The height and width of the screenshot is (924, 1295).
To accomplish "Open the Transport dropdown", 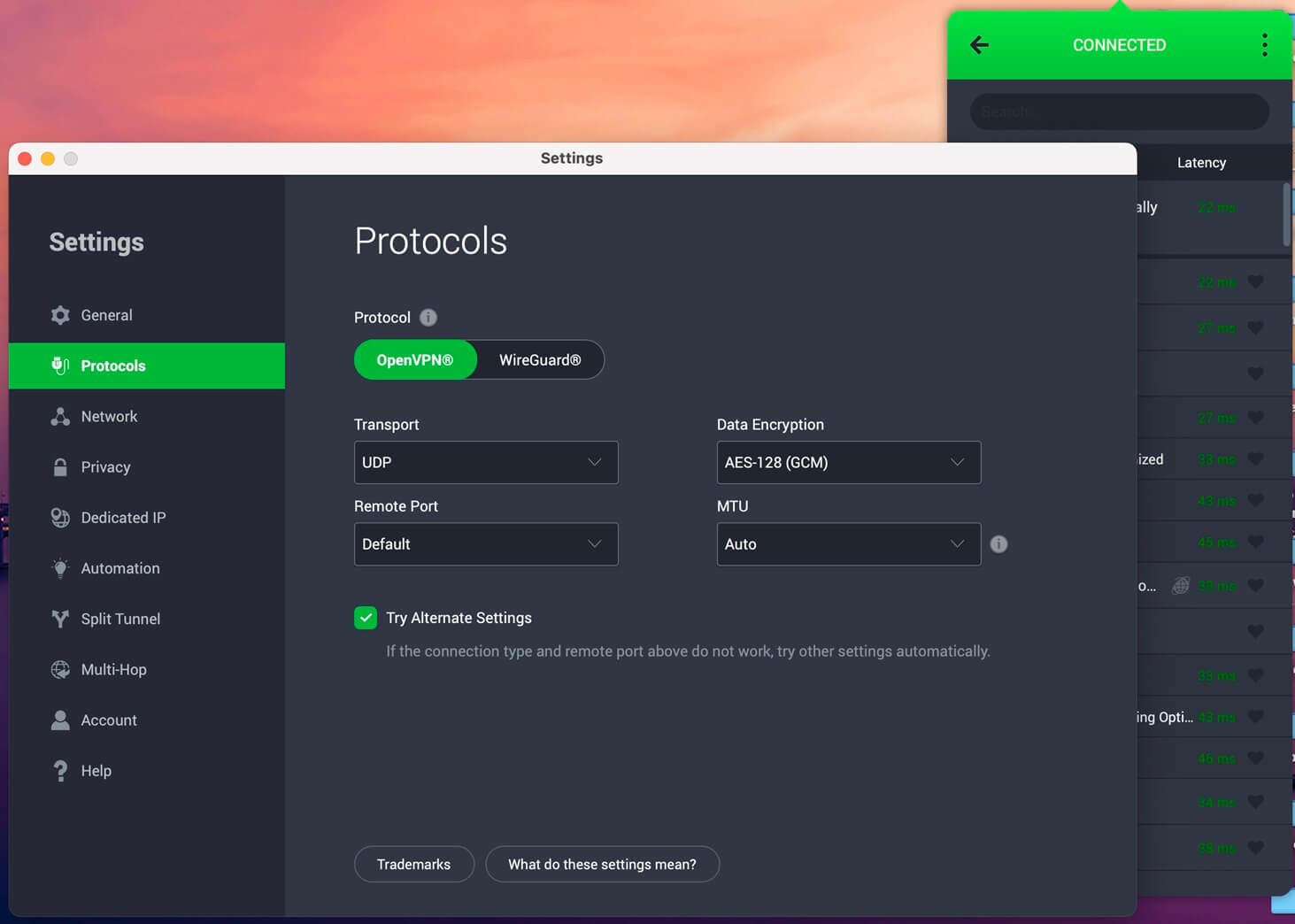I will tap(485, 462).
